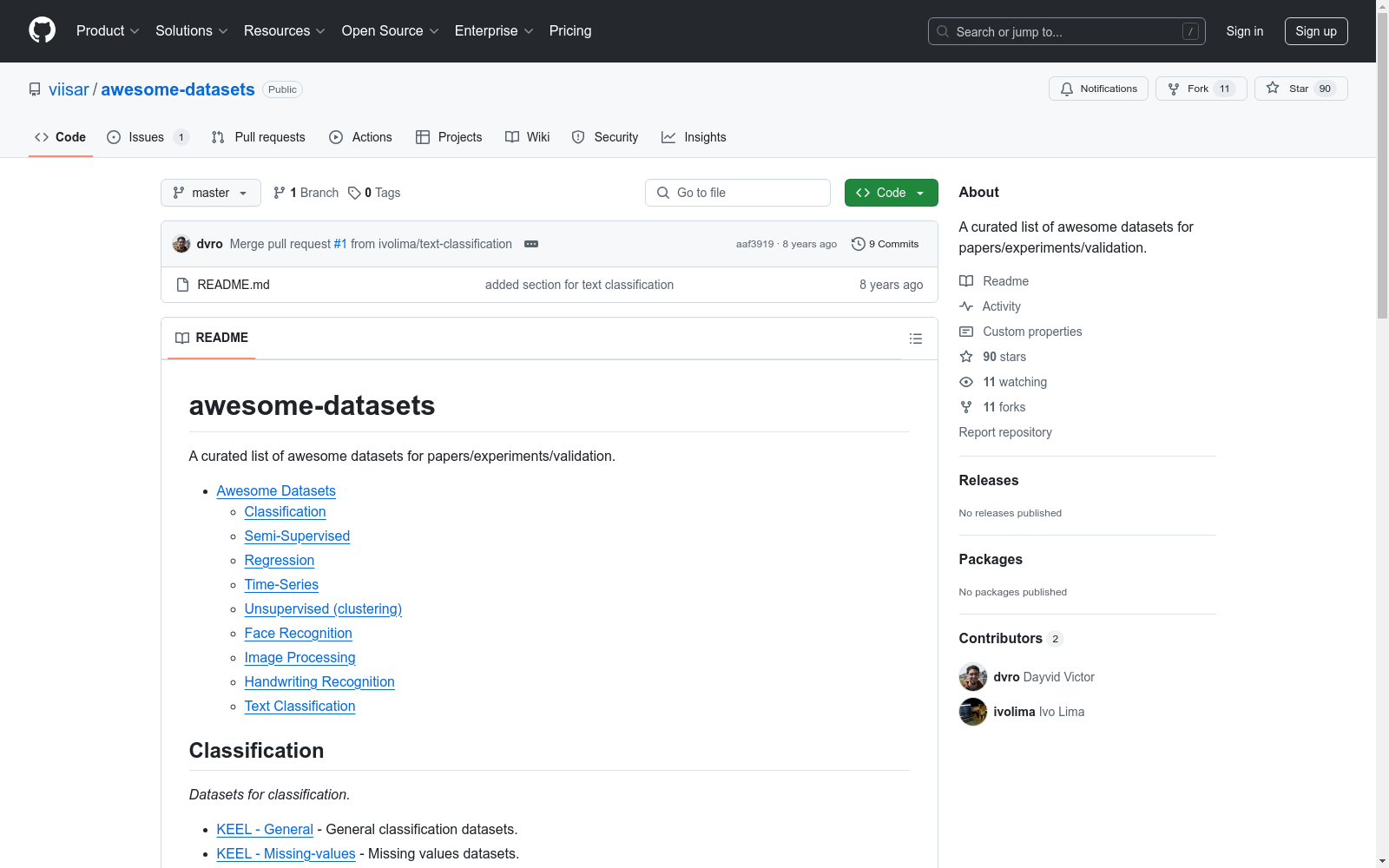Viewport: 1389px width, 868px height.
Task: Switch to the Wiki tab
Action: click(x=528, y=137)
